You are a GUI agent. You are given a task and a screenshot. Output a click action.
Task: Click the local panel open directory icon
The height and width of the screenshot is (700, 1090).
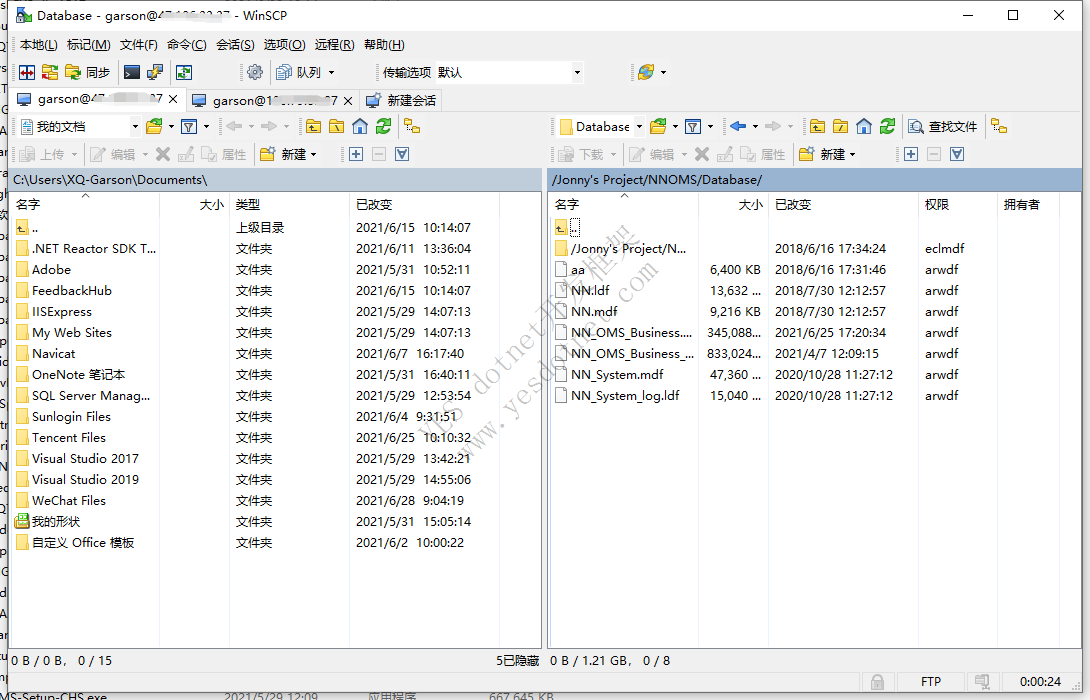click(x=154, y=127)
